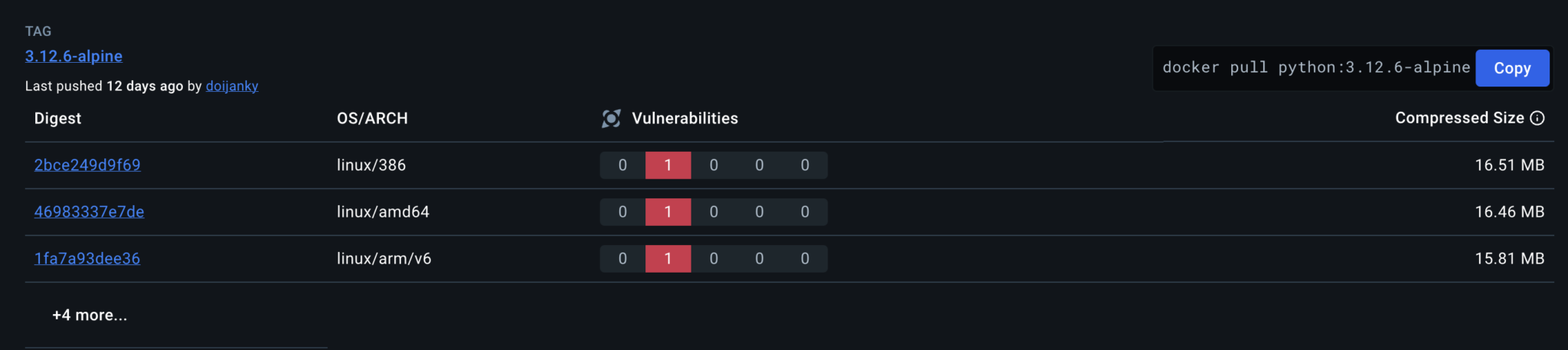Viewport: 1568px width, 350px height.
Task: Open the 3.12.6-alpine tag link
Action: click(73, 56)
